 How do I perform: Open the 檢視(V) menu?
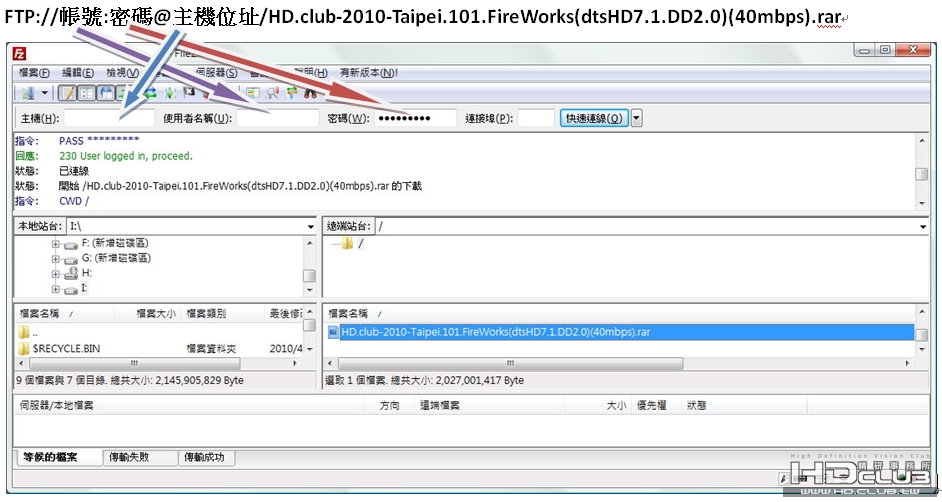(123, 73)
